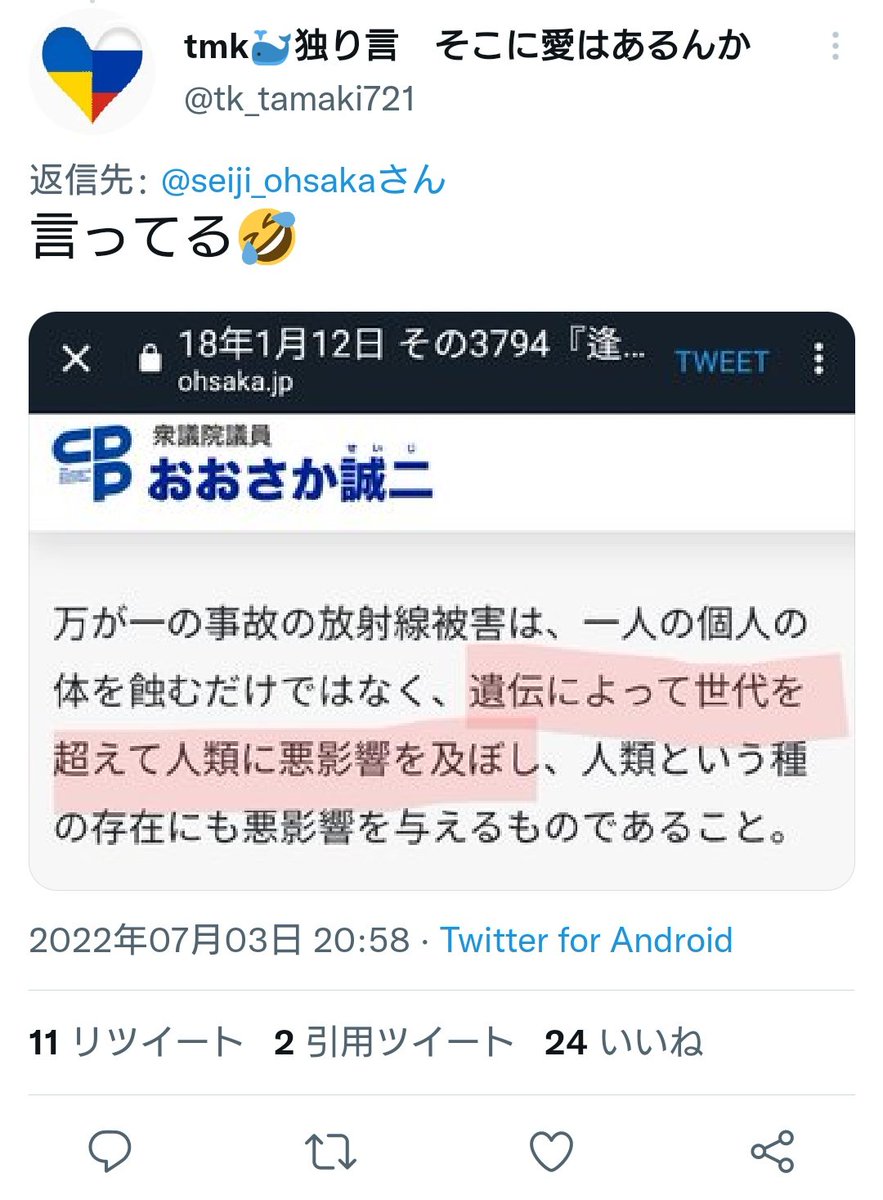The image size is (883, 1200).
Task: View the 2 引用ツイート list
Action: pos(394,1043)
